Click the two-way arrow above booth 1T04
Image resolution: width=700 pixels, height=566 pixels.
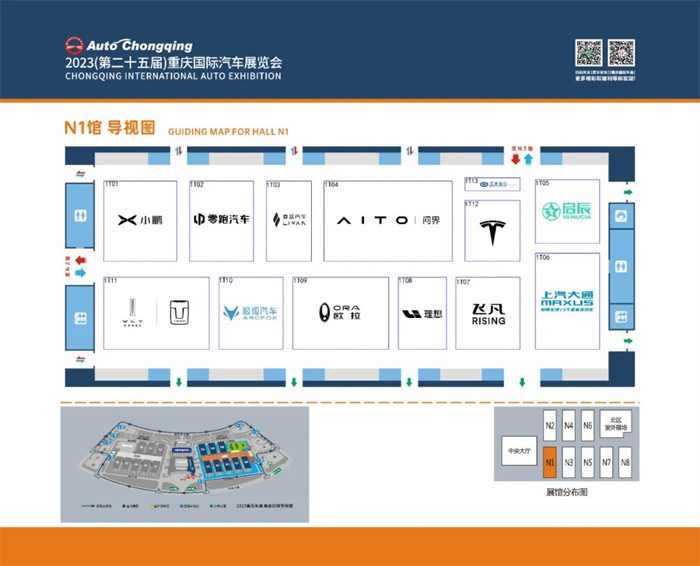click(409, 151)
